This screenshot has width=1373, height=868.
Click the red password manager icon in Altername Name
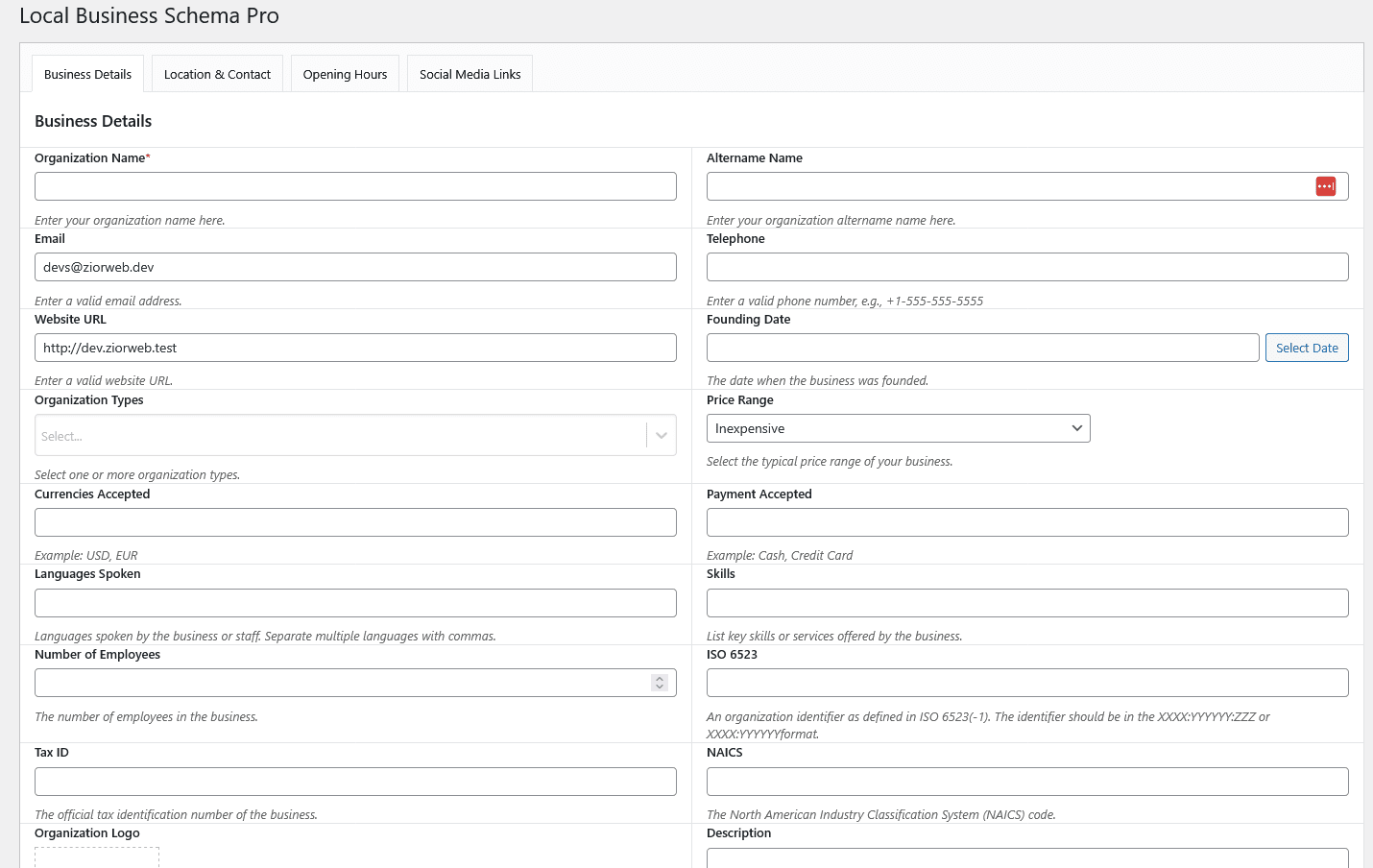tap(1326, 186)
